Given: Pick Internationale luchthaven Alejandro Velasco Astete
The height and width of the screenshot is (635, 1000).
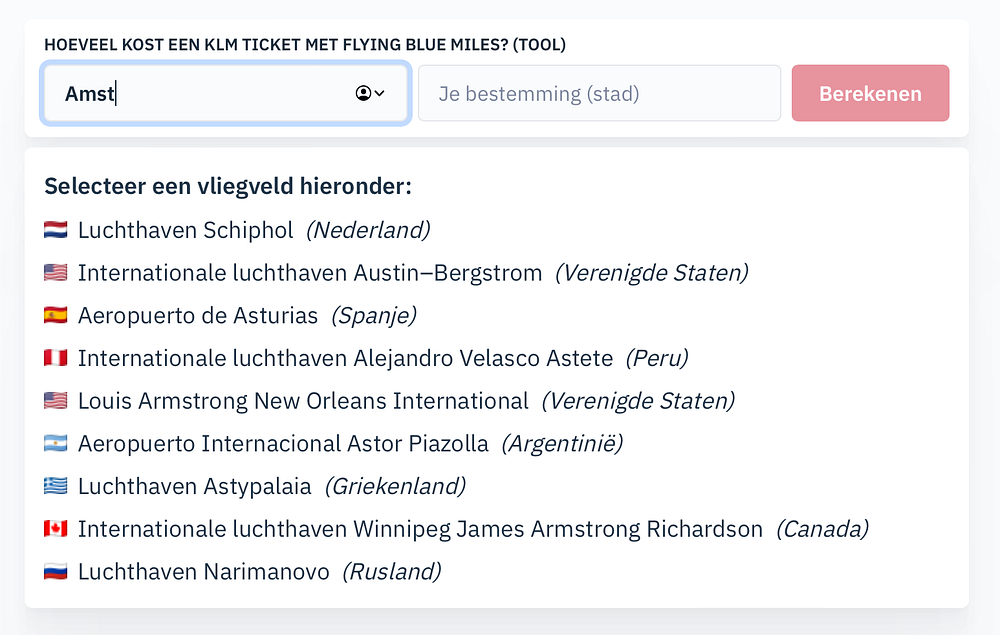Looking at the screenshot, I should click(x=345, y=358).
